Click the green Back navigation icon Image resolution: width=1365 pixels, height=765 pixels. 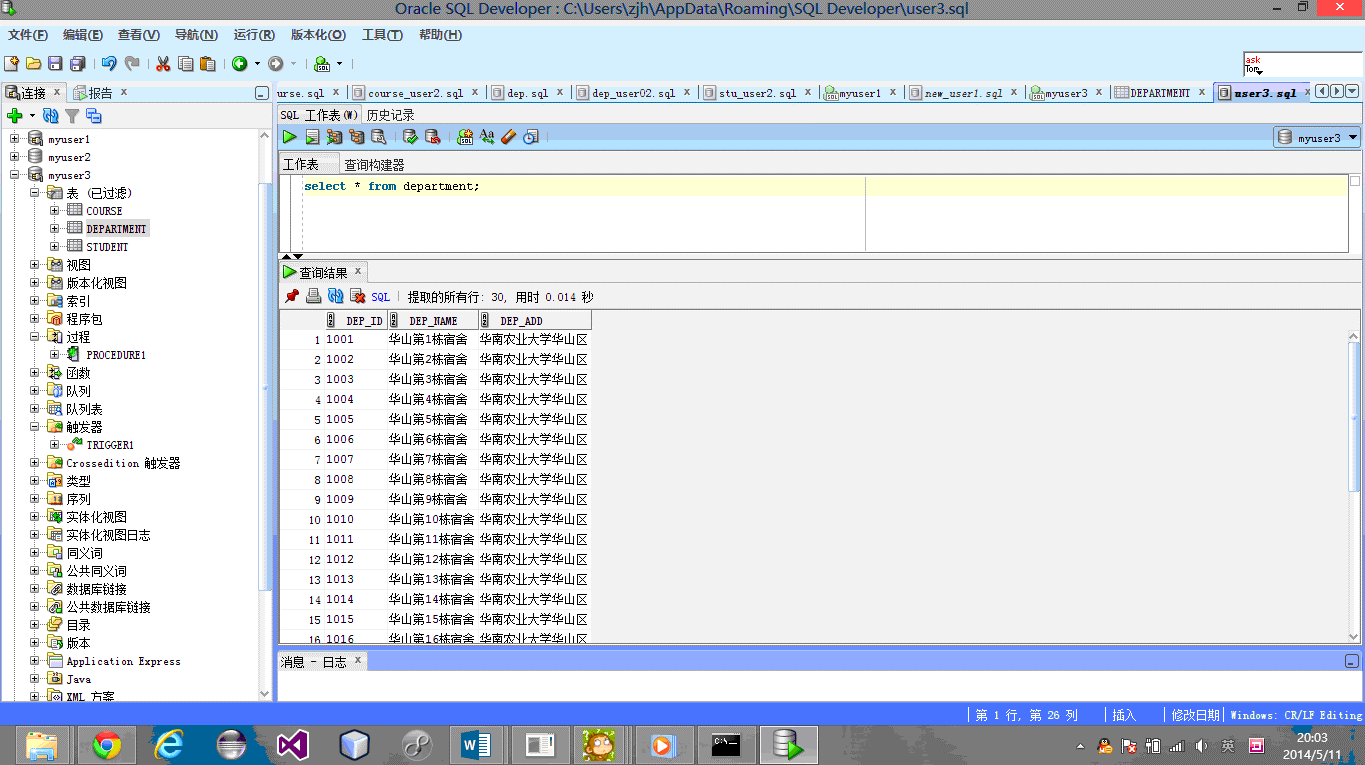(240, 64)
